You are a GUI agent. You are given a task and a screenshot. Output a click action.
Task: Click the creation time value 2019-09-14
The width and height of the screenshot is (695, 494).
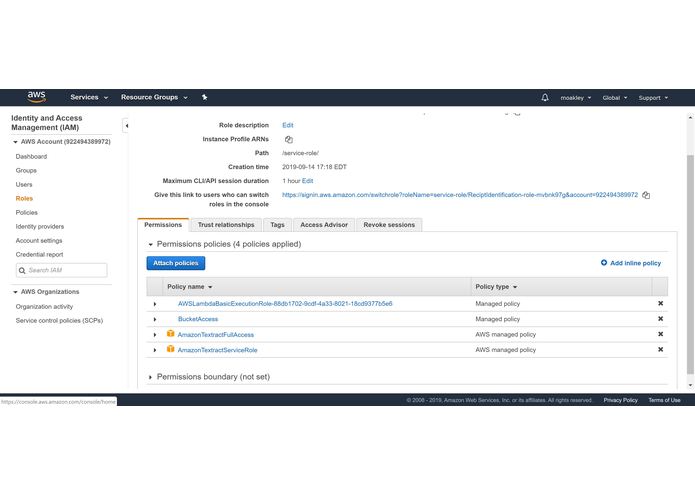pos(314,167)
